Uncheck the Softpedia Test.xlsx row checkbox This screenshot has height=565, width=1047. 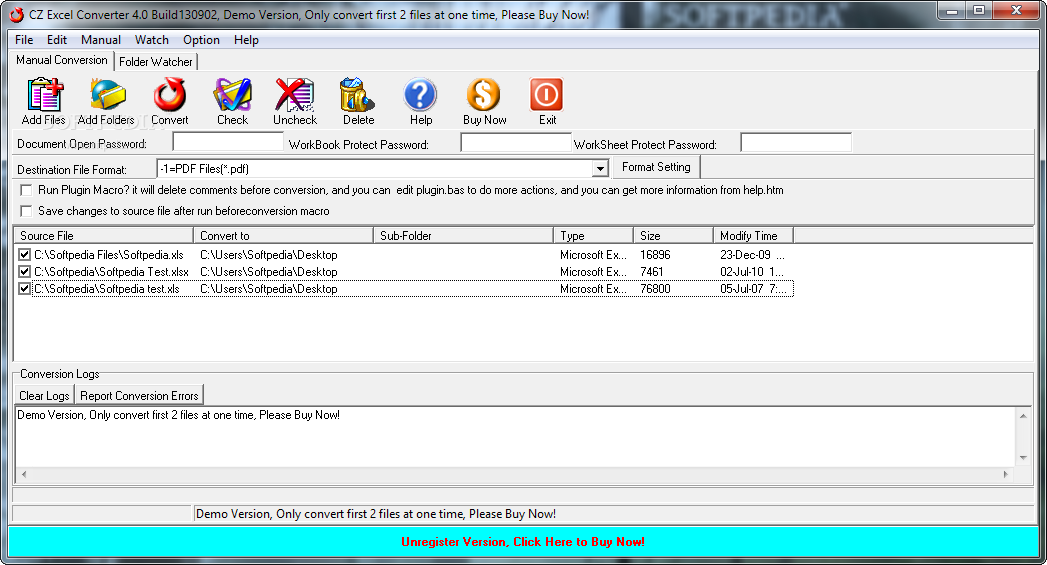pos(25,272)
